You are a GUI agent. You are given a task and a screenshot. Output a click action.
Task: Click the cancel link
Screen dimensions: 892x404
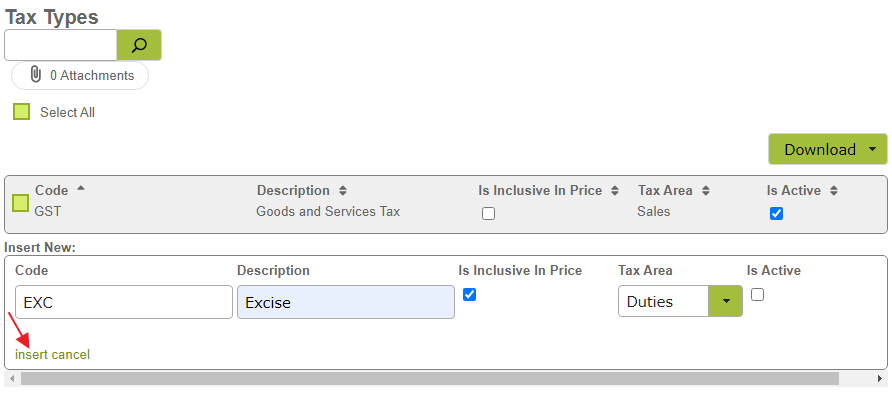pyautogui.click(x=71, y=354)
